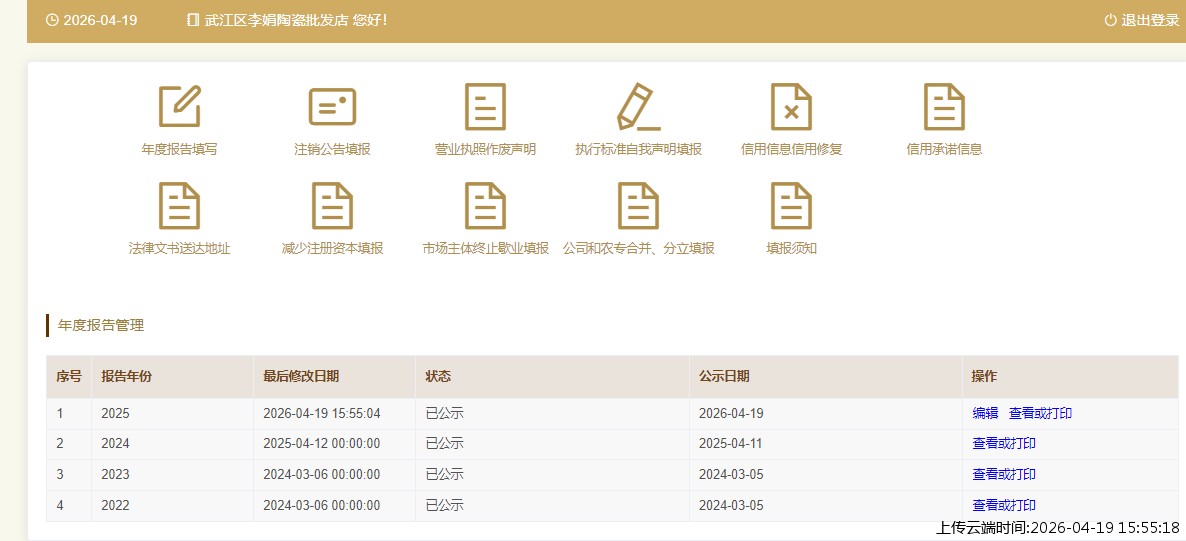This screenshot has width=1186, height=541.
Task: Open 市场主体终止歇业填报 icon
Action: pyautogui.click(x=485, y=206)
